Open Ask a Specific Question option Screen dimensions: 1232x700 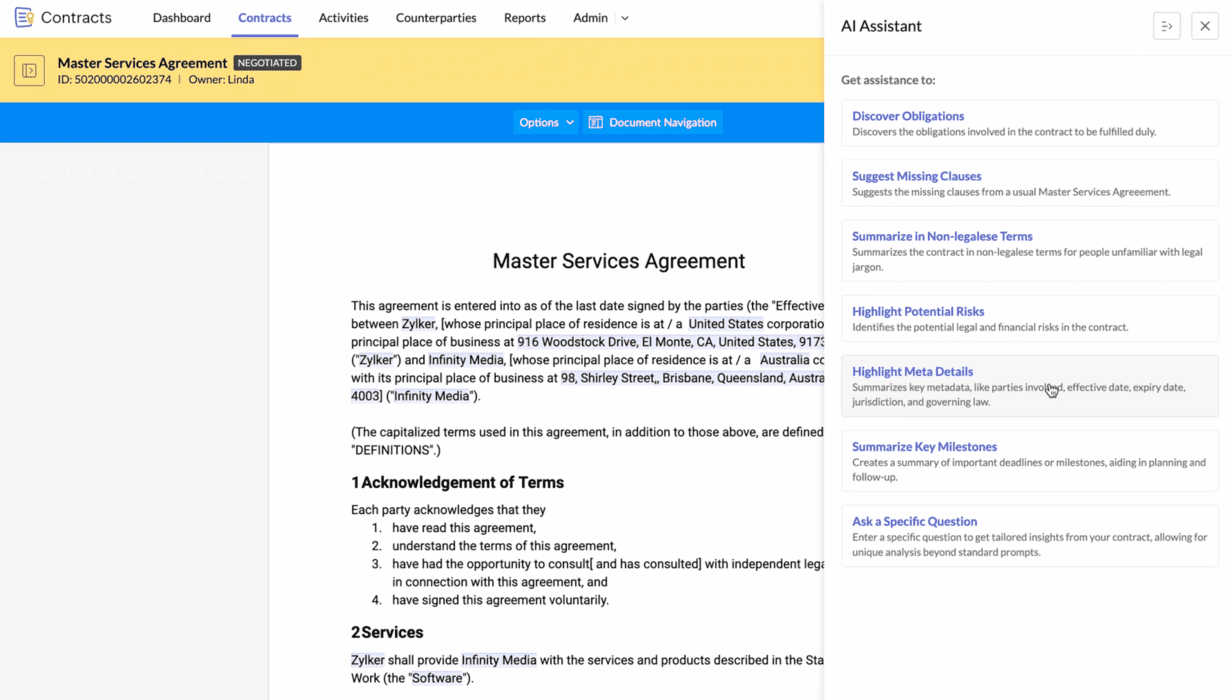click(1029, 536)
